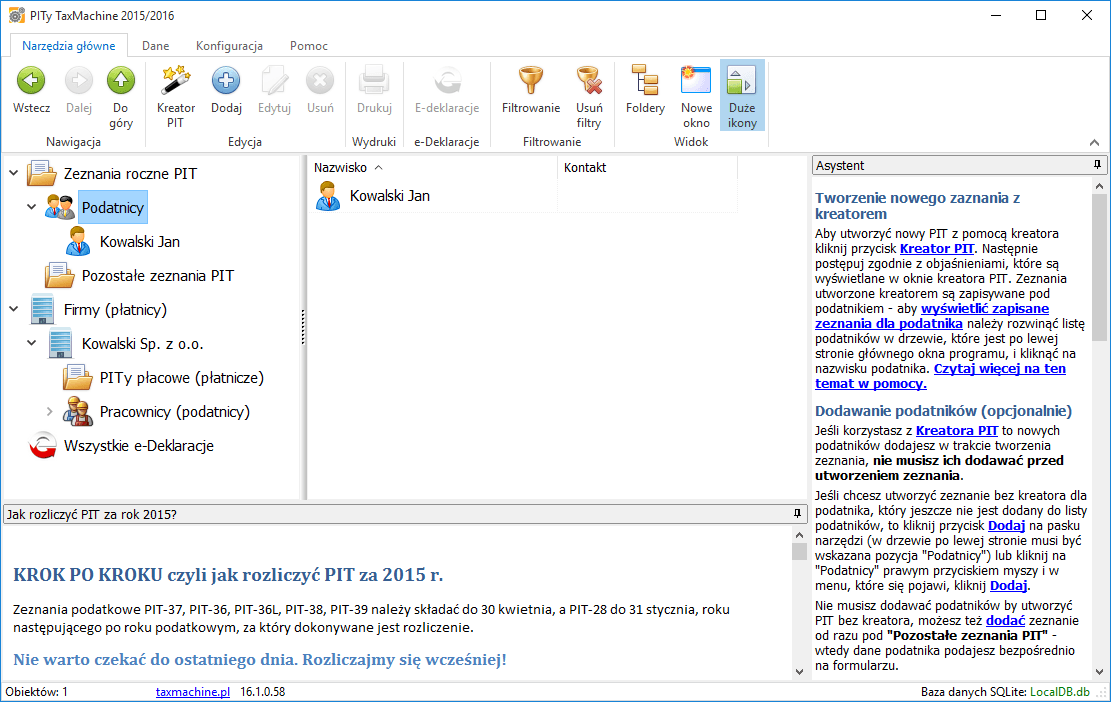Toggle Duże ikony view mode
This screenshot has height=702, width=1111.
coord(742,82)
